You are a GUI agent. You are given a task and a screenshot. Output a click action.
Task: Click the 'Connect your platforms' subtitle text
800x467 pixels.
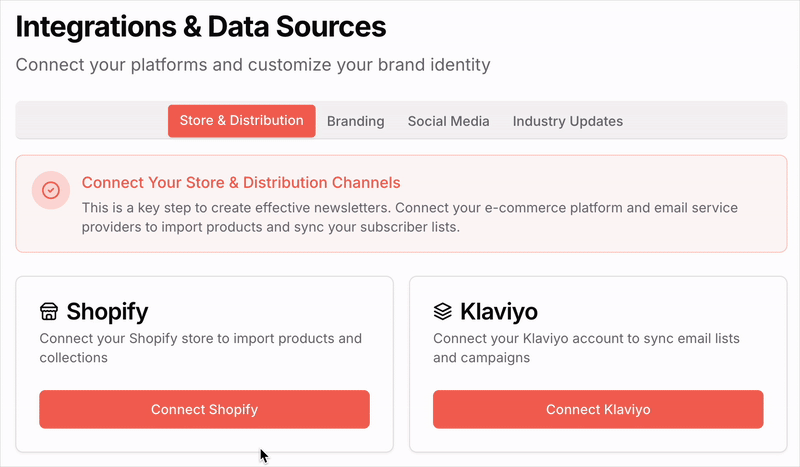253,65
